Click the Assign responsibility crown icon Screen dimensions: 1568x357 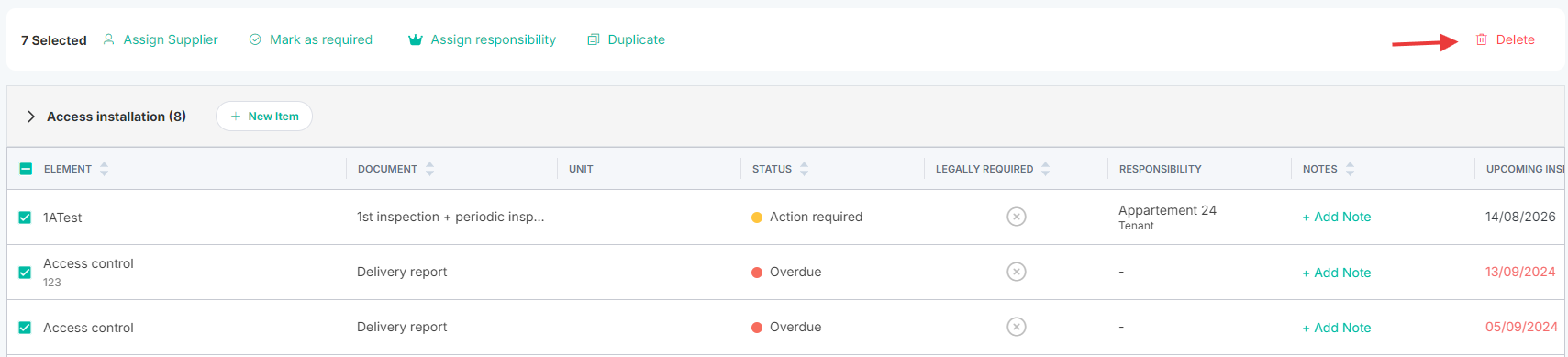click(415, 39)
